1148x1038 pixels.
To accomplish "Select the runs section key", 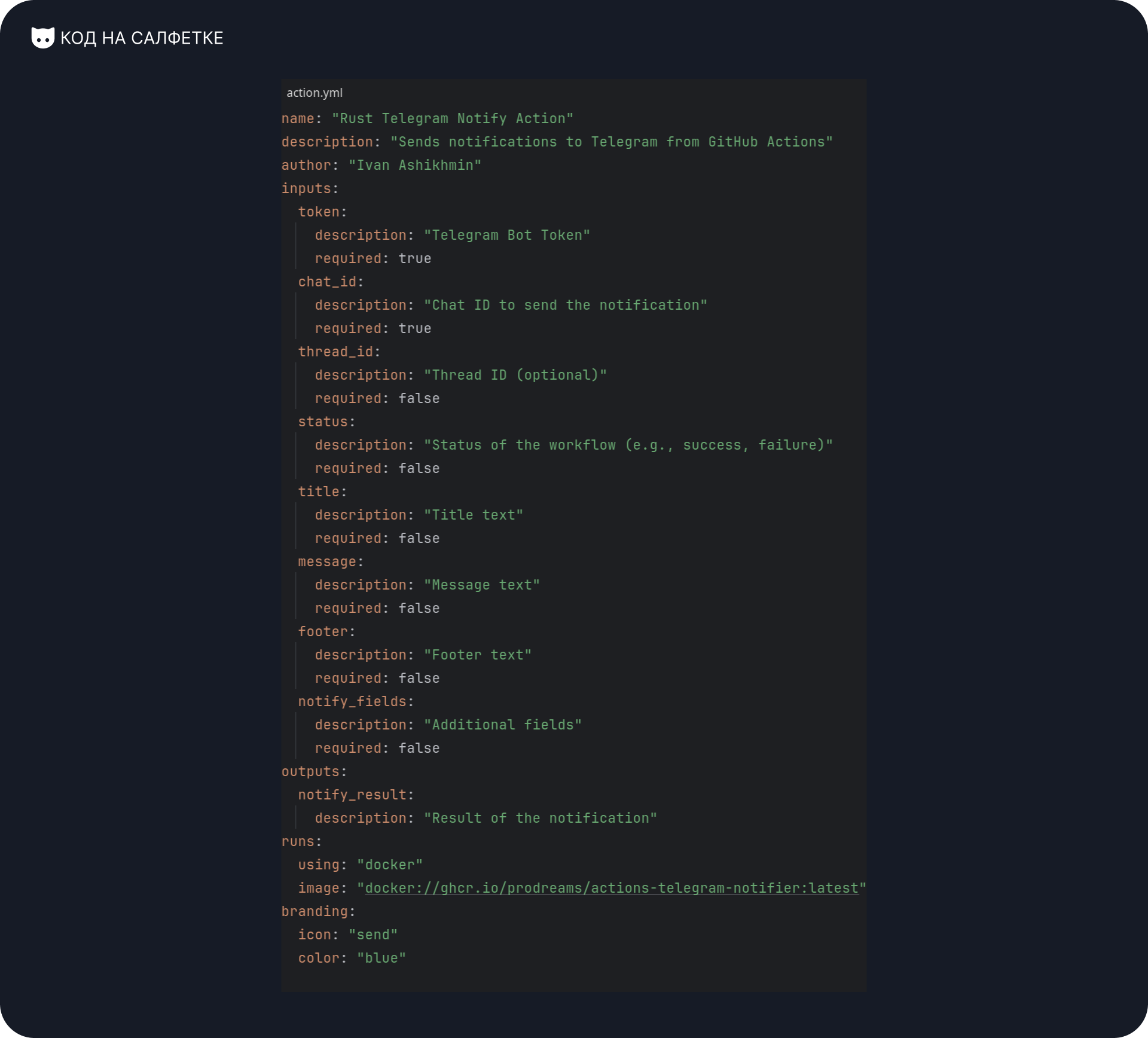I will 301,841.
